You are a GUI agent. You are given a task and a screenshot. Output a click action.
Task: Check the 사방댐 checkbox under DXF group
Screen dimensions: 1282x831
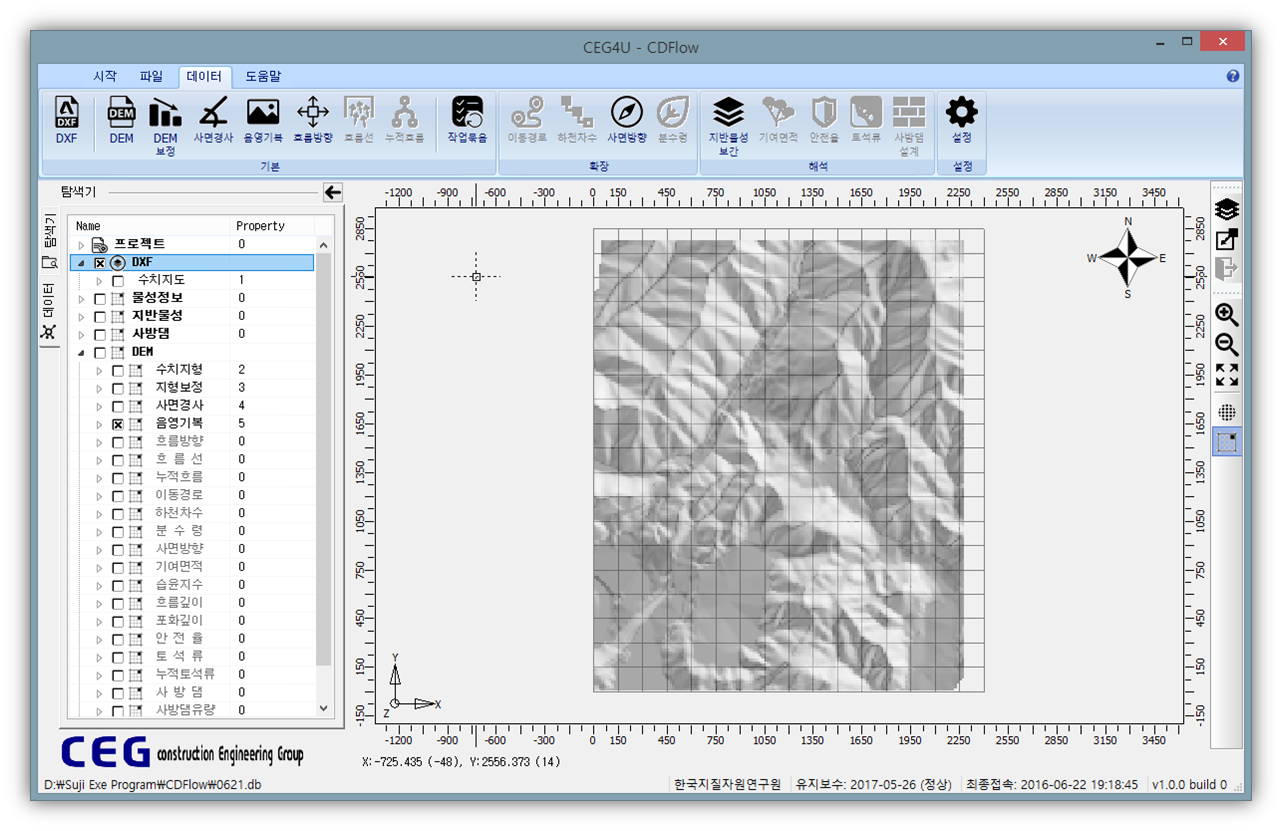pyautogui.click(x=100, y=335)
